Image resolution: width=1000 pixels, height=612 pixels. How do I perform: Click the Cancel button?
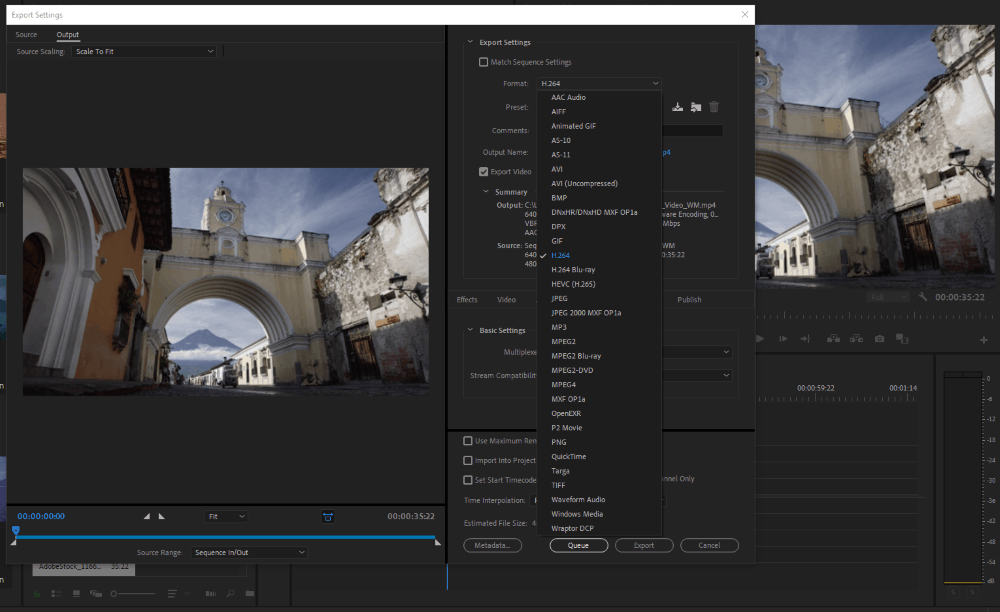709,546
